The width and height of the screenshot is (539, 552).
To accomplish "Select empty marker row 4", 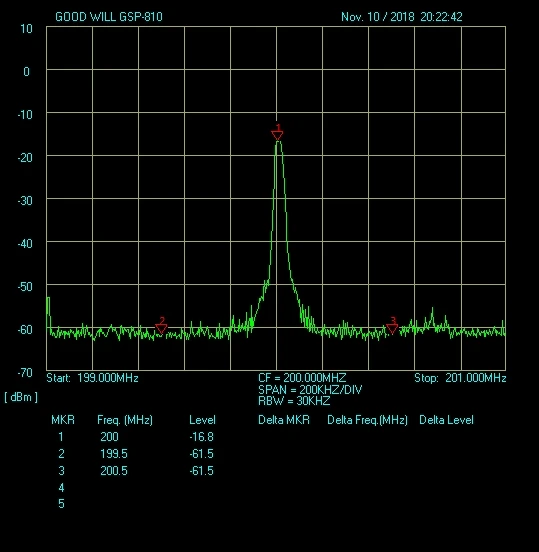I will [61, 488].
